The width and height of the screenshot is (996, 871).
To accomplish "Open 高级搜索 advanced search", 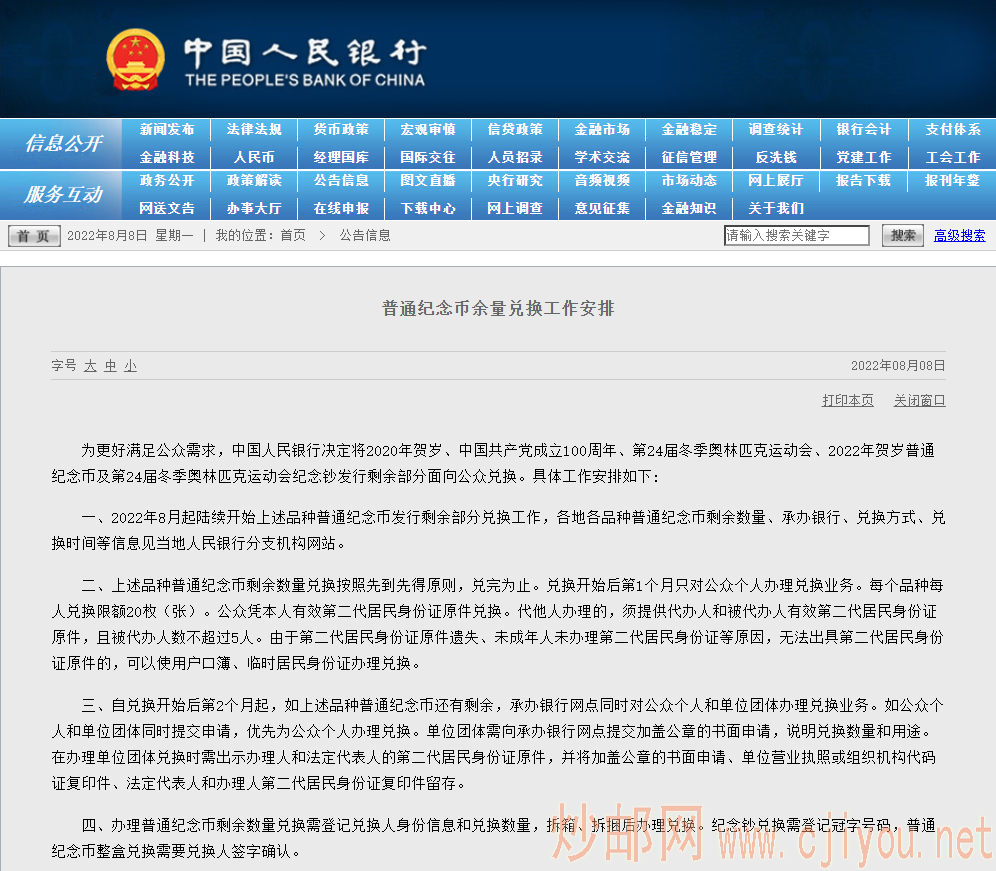I will pos(959,235).
